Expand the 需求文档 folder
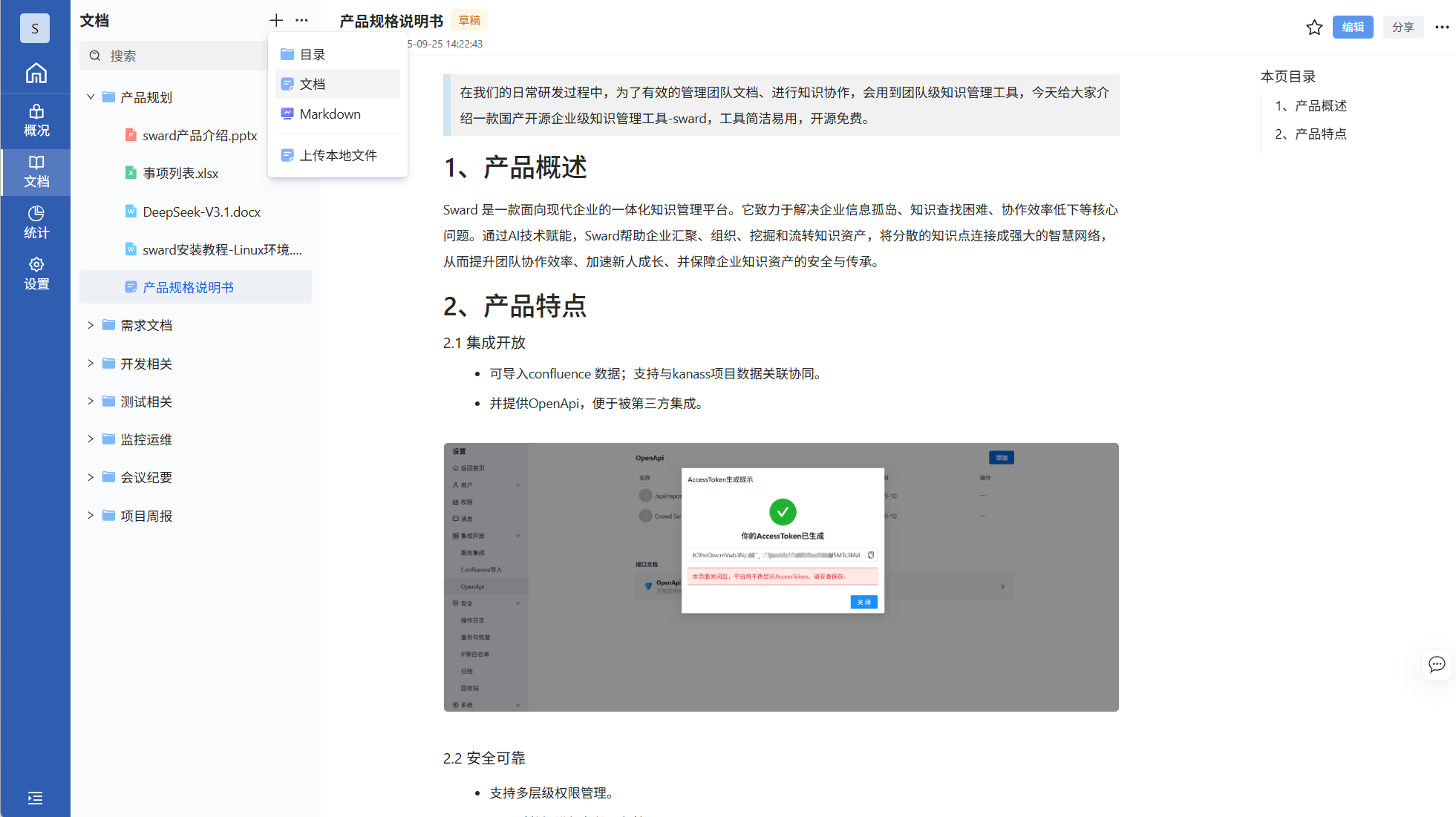This screenshot has height=817, width=1456. click(x=91, y=325)
